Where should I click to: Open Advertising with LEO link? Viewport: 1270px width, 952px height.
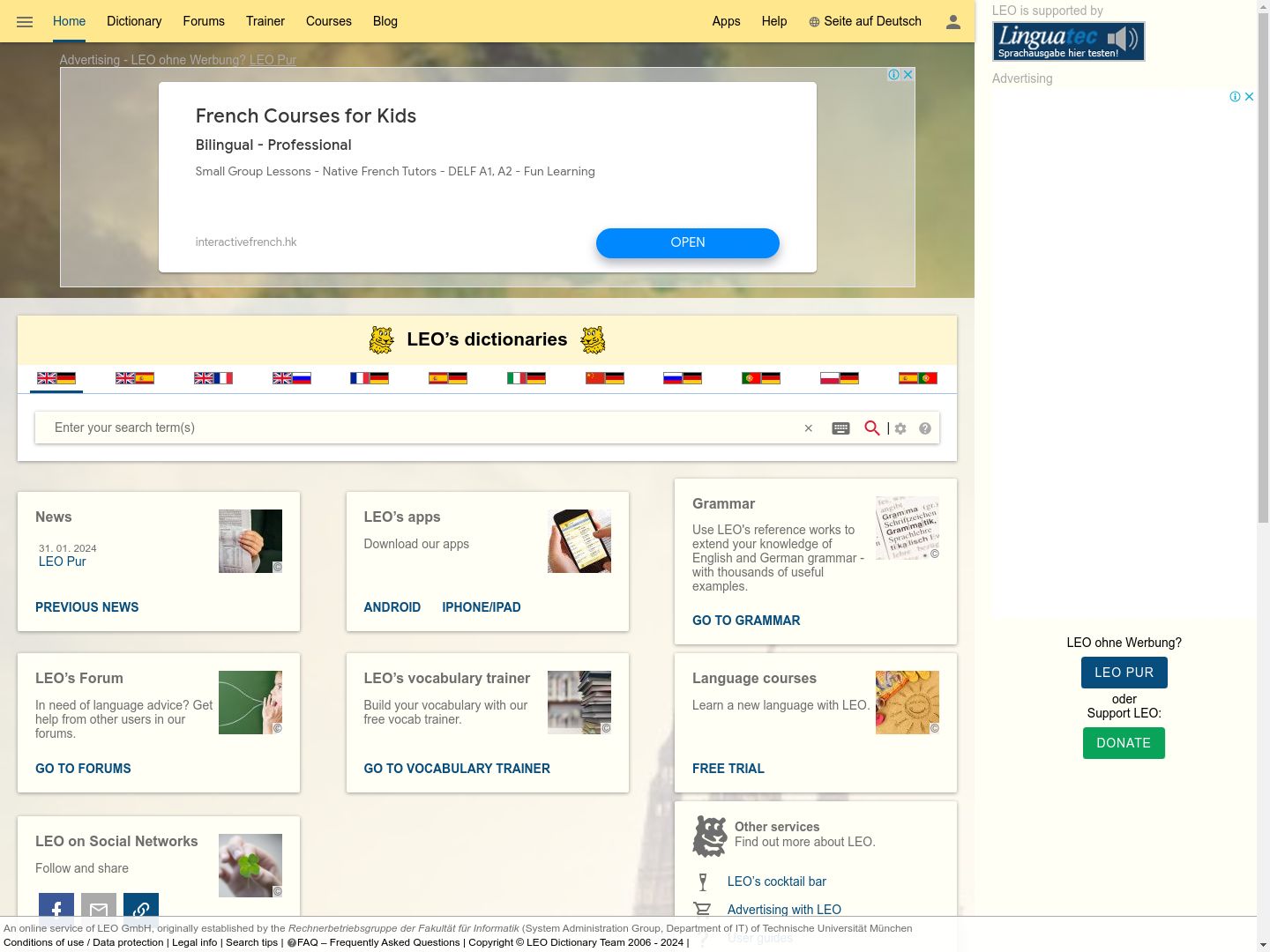point(784,910)
